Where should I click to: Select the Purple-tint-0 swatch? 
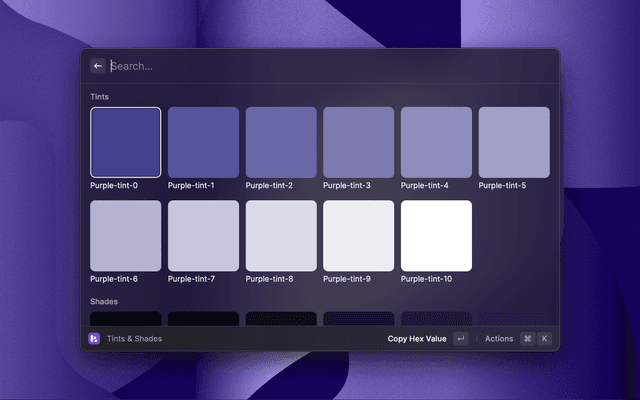click(x=125, y=142)
